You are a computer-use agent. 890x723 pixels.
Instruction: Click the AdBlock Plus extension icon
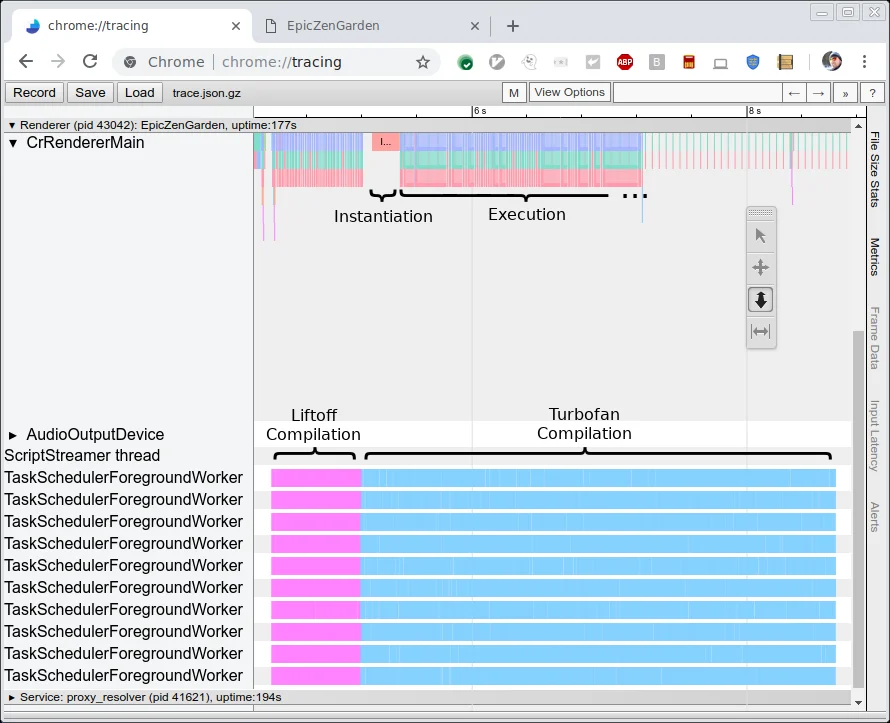624,62
